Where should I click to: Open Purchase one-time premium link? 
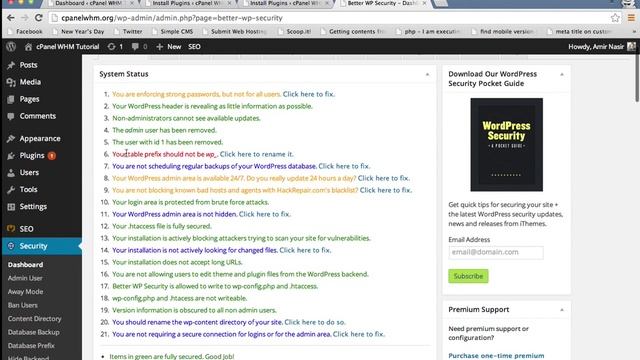(496, 356)
